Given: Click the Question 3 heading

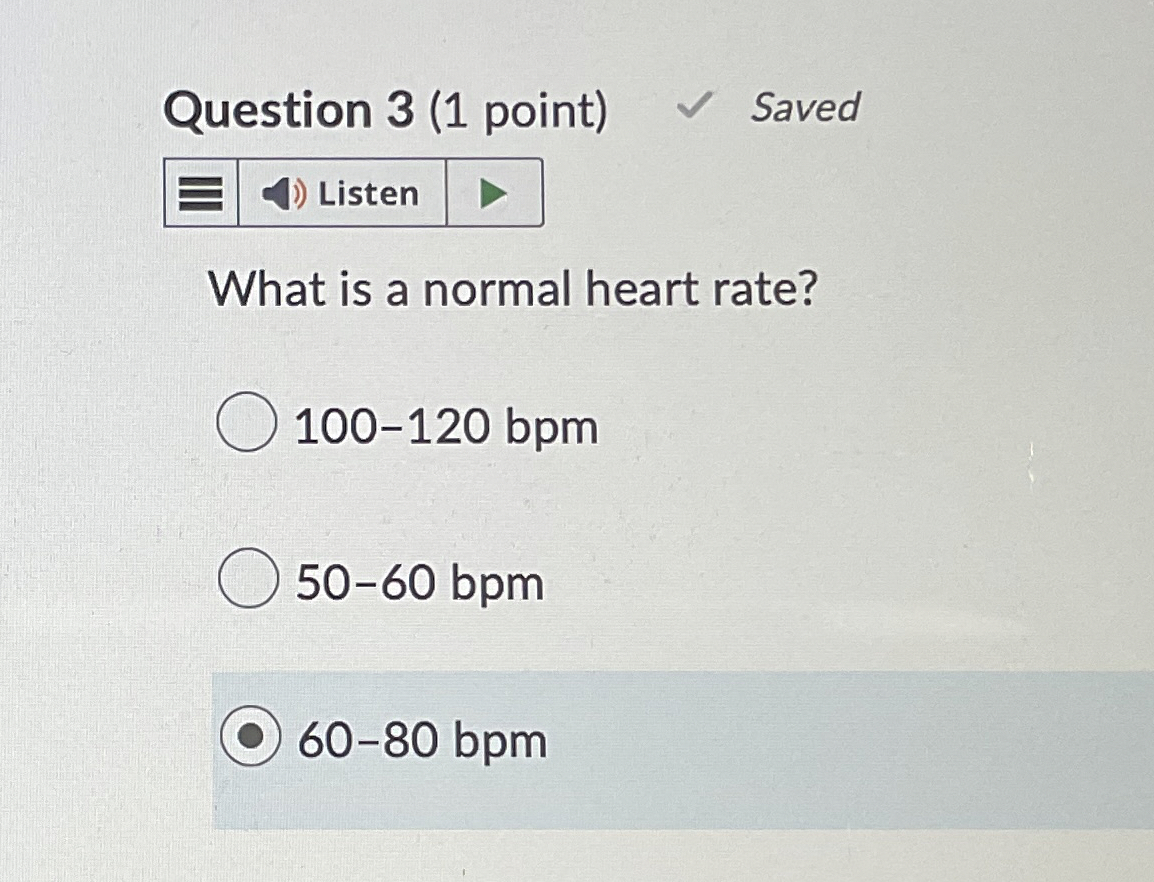Looking at the screenshot, I should click(392, 109).
